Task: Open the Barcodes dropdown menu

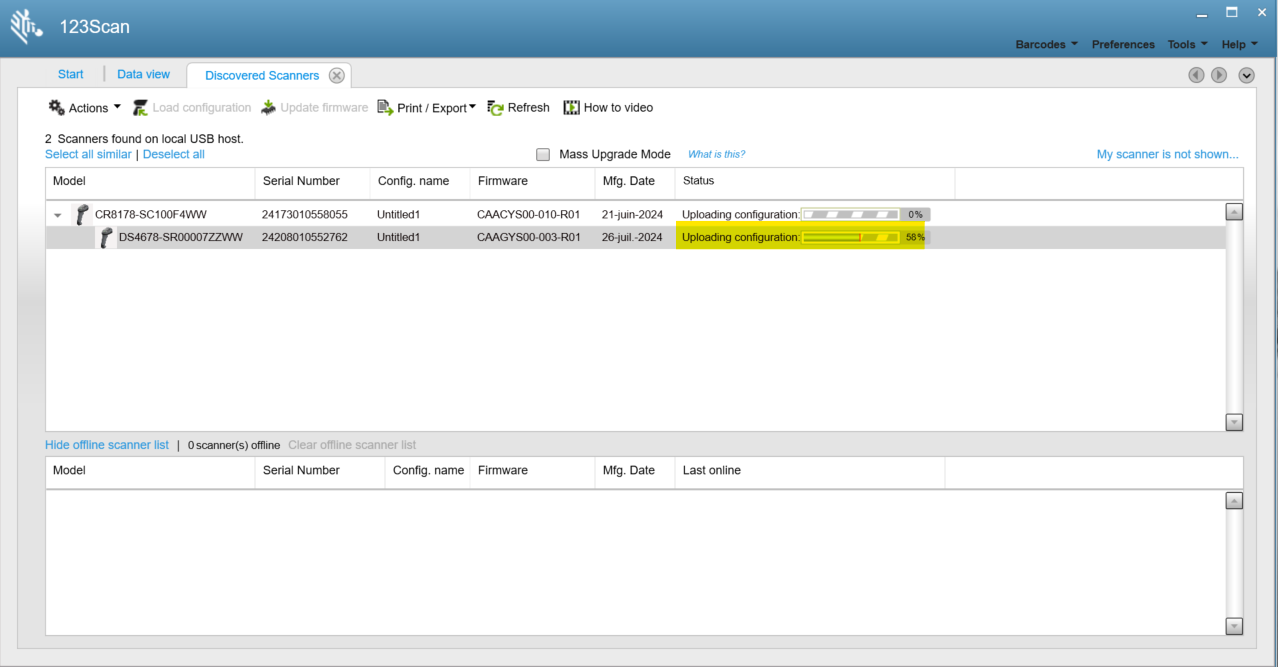Action: (x=1046, y=44)
